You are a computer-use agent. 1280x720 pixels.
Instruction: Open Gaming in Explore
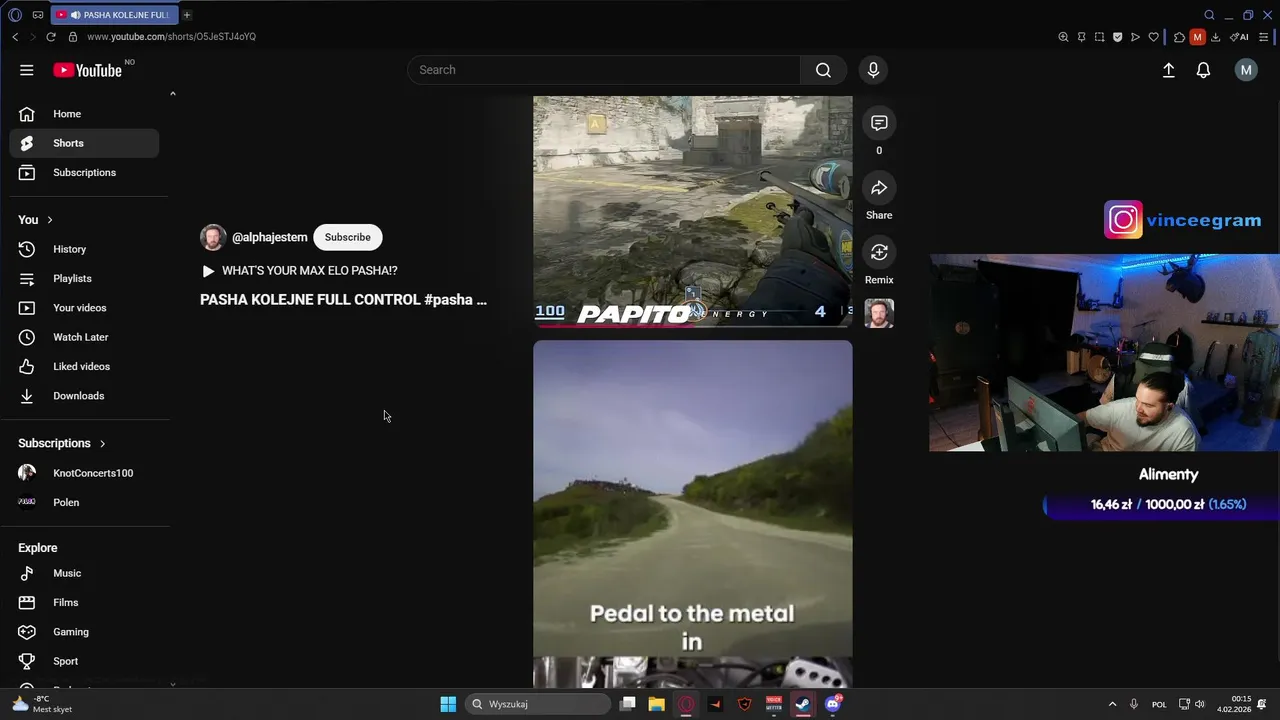(x=84, y=632)
